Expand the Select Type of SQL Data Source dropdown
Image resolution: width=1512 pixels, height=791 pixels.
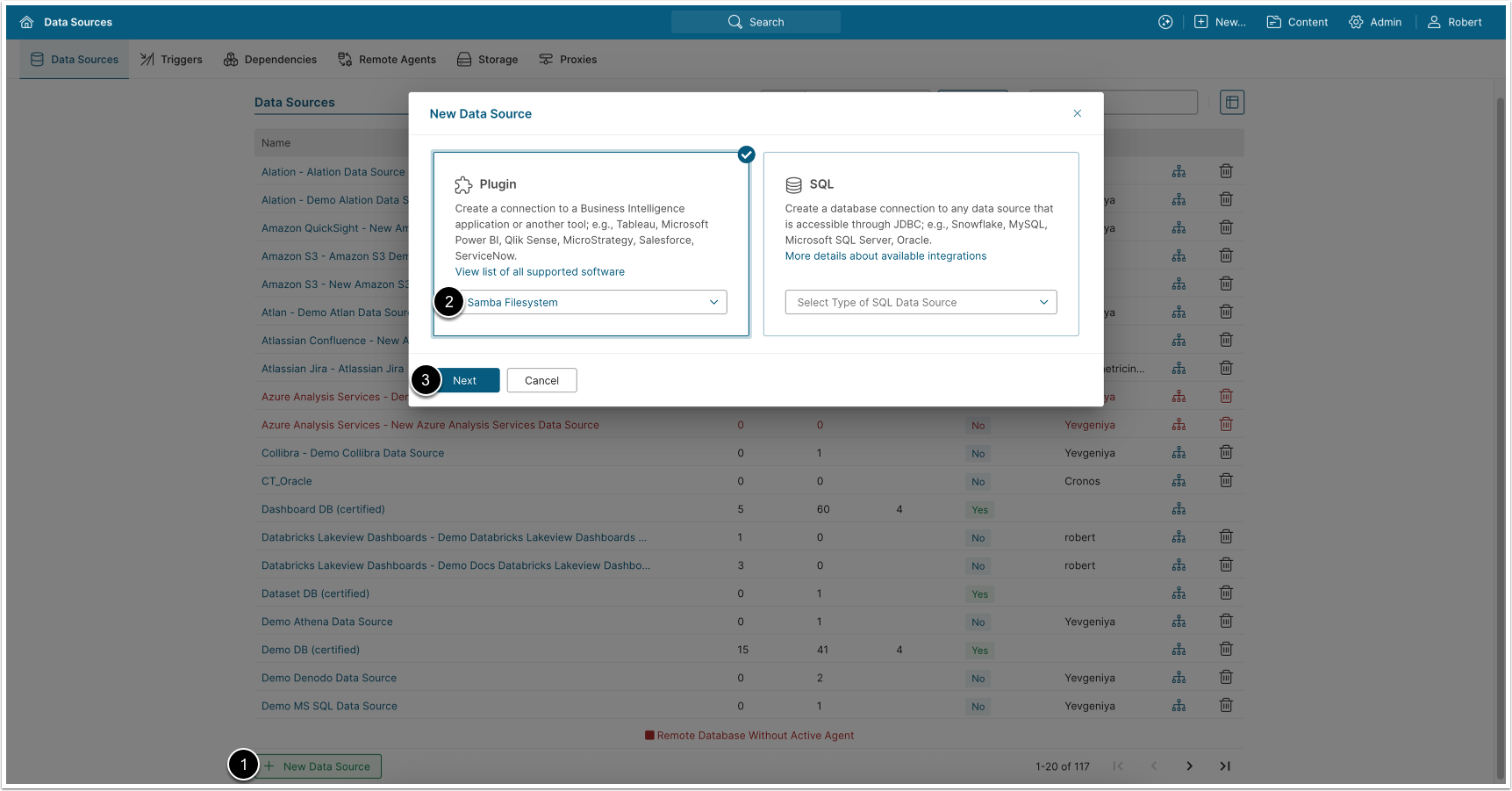pos(921,302)
